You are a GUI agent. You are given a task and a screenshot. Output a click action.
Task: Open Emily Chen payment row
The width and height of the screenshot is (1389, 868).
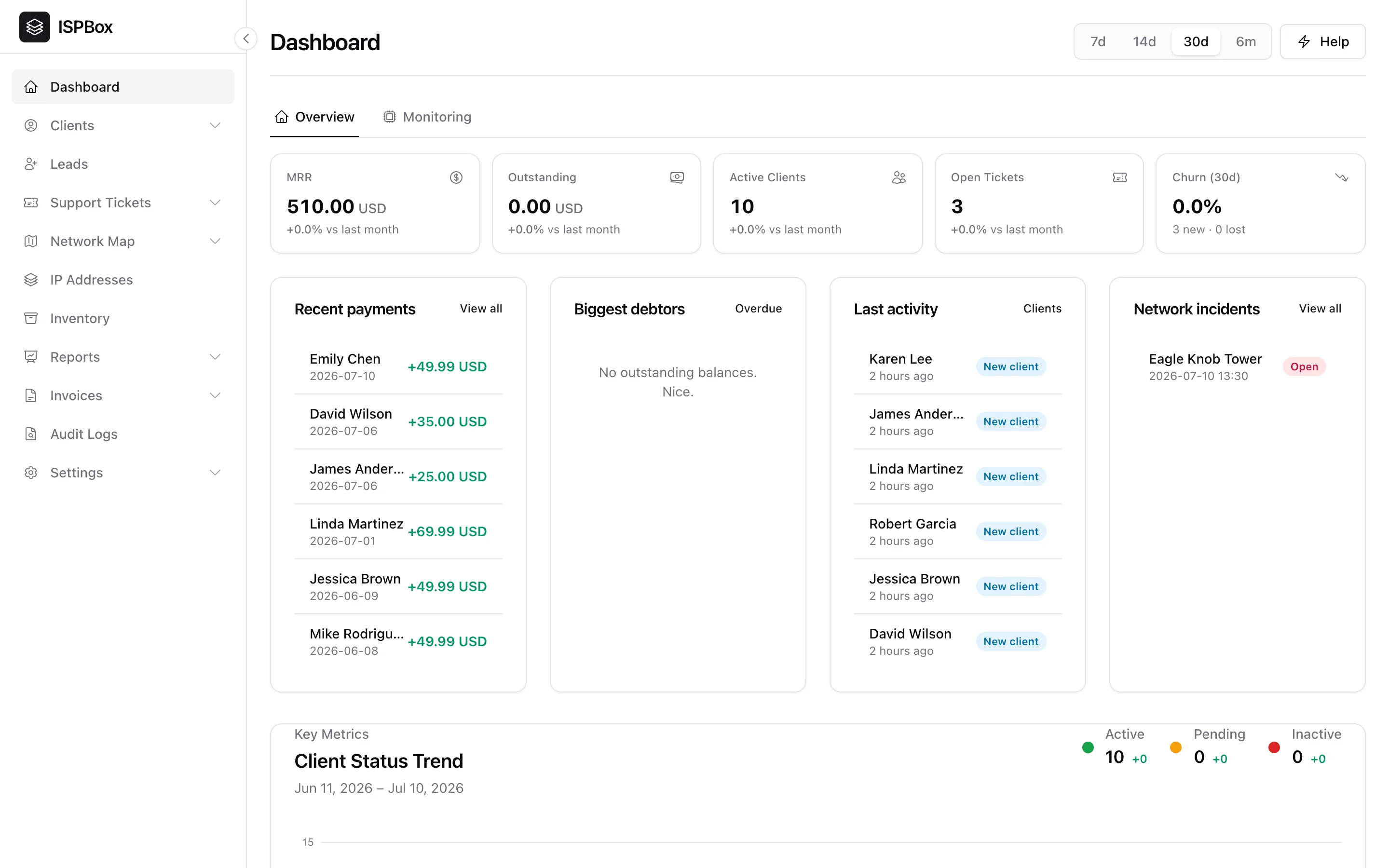(398, 366)
